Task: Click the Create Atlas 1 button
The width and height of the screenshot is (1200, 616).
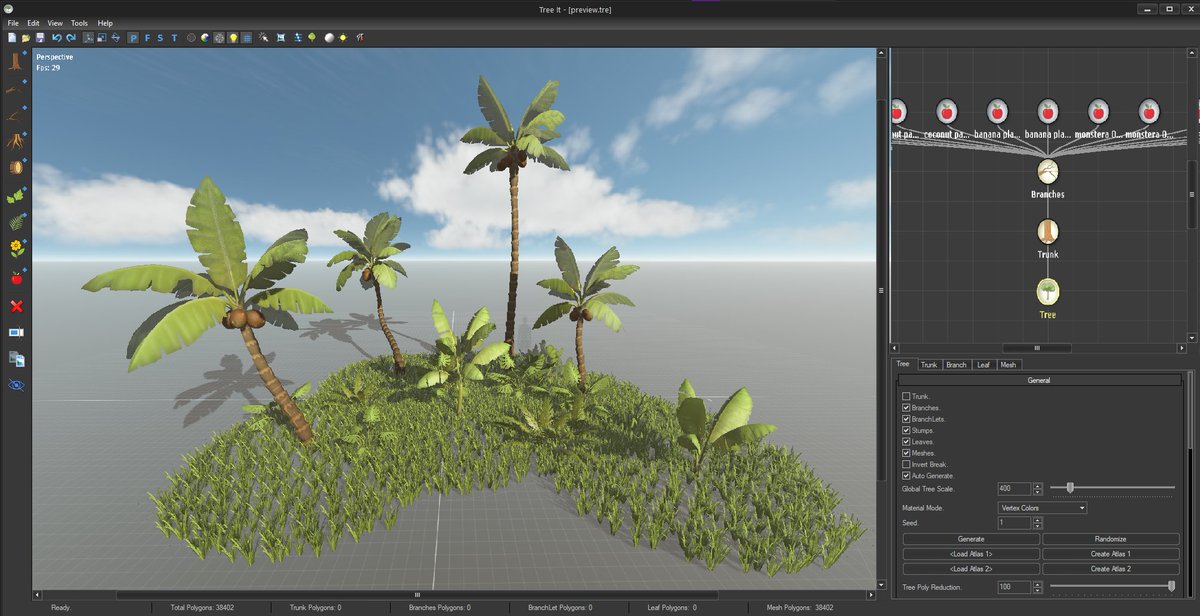Action: point(1110,553)
